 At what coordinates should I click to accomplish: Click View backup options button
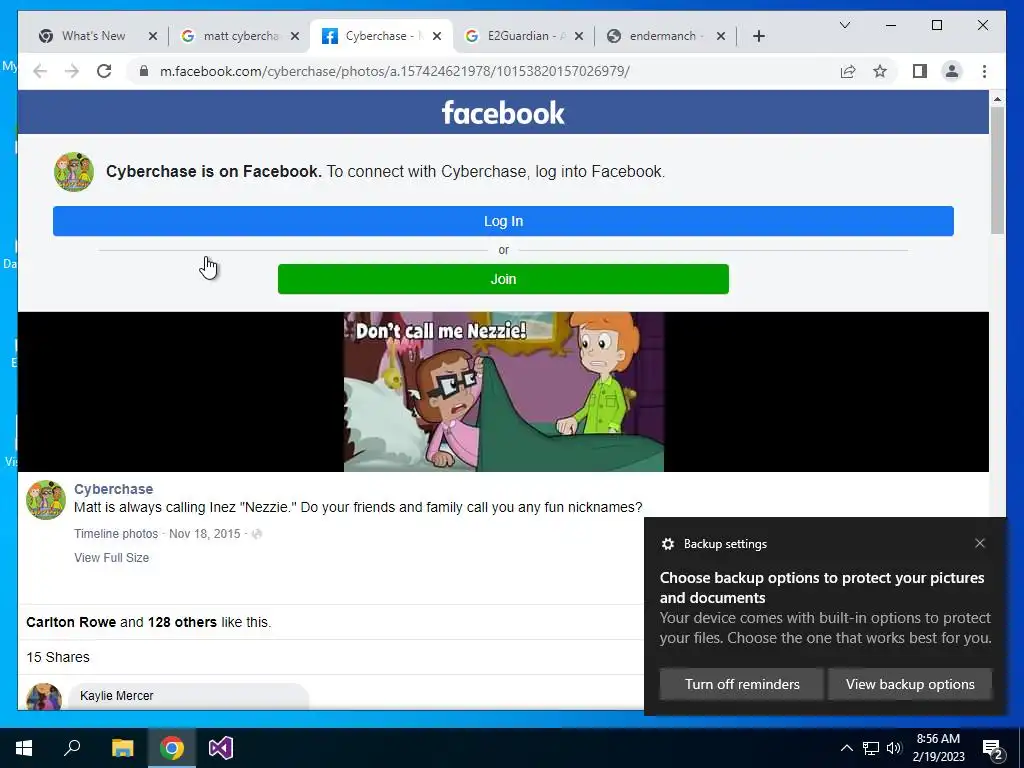(910, 684)
